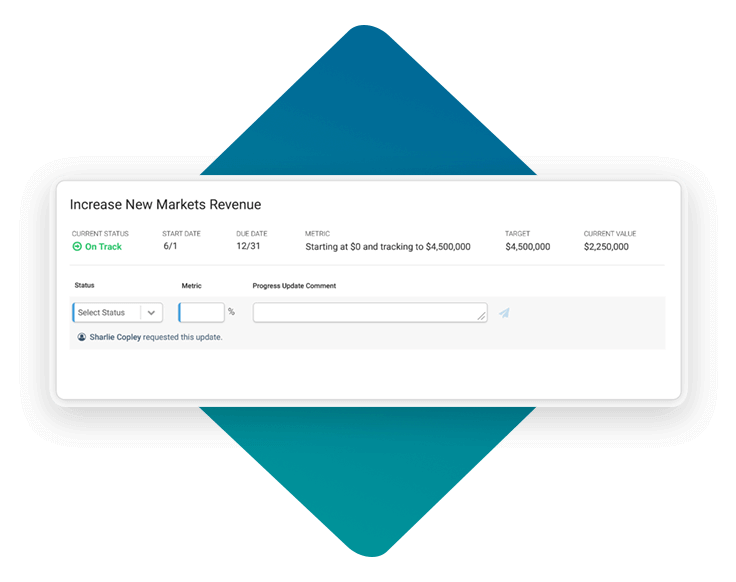Click the On Track status arrow icon
The image size is (736, 582).
pos(77,246)
